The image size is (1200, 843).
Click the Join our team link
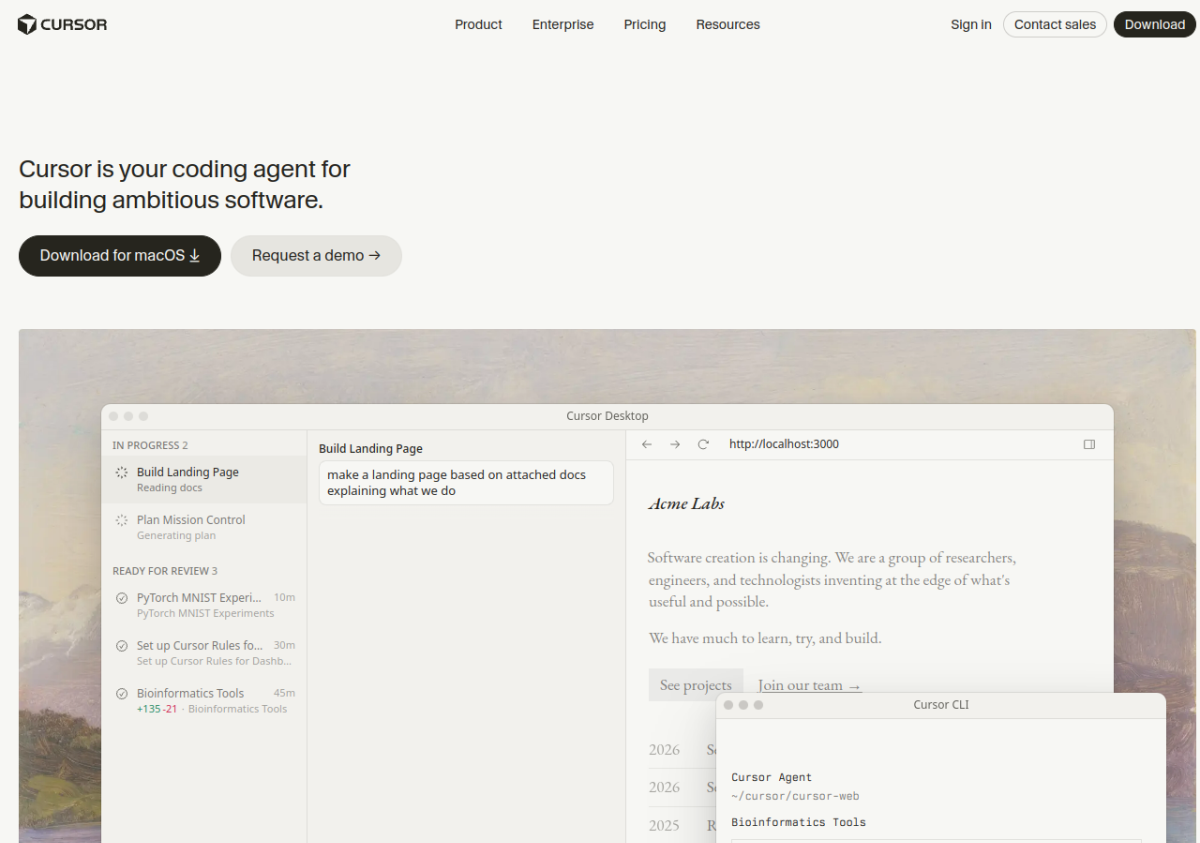(809, 685)
